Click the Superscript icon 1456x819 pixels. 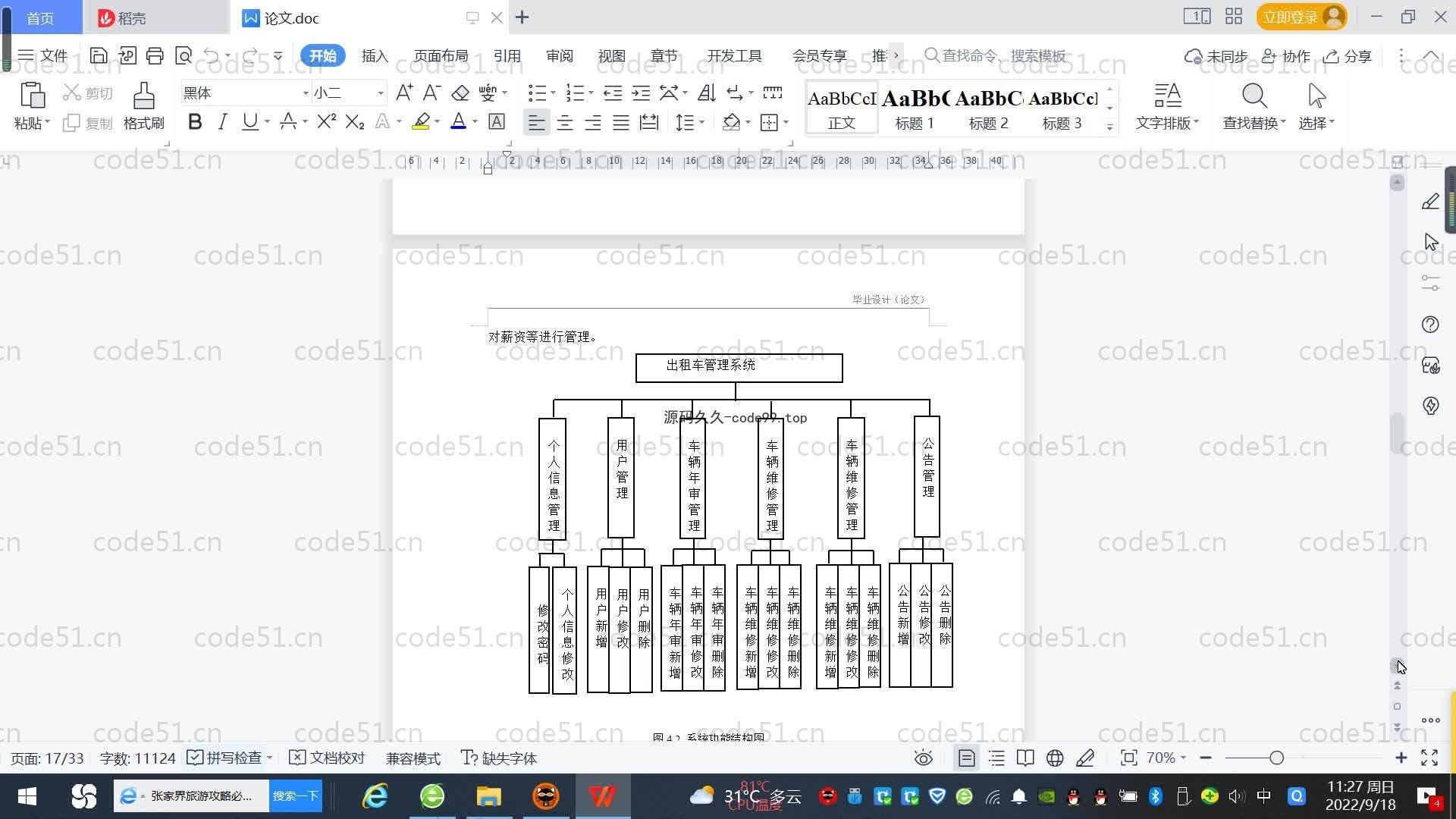click(x=326, y=122)
